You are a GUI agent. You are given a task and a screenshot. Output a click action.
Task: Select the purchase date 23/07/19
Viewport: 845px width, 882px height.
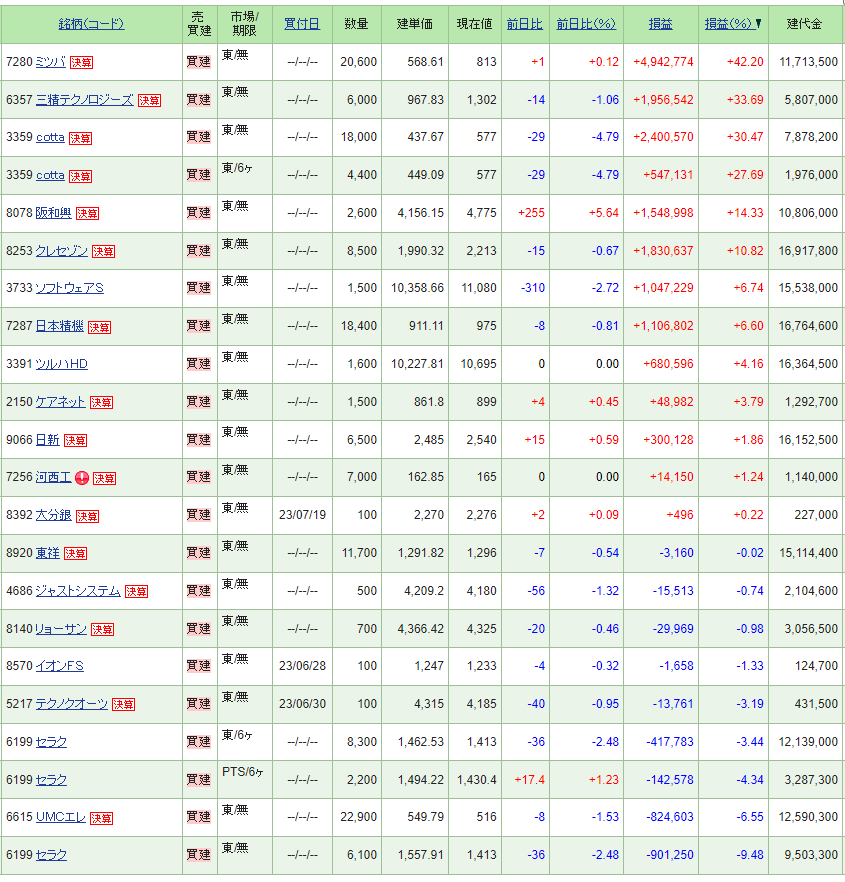pyautogui.click(x=302, y=515)
